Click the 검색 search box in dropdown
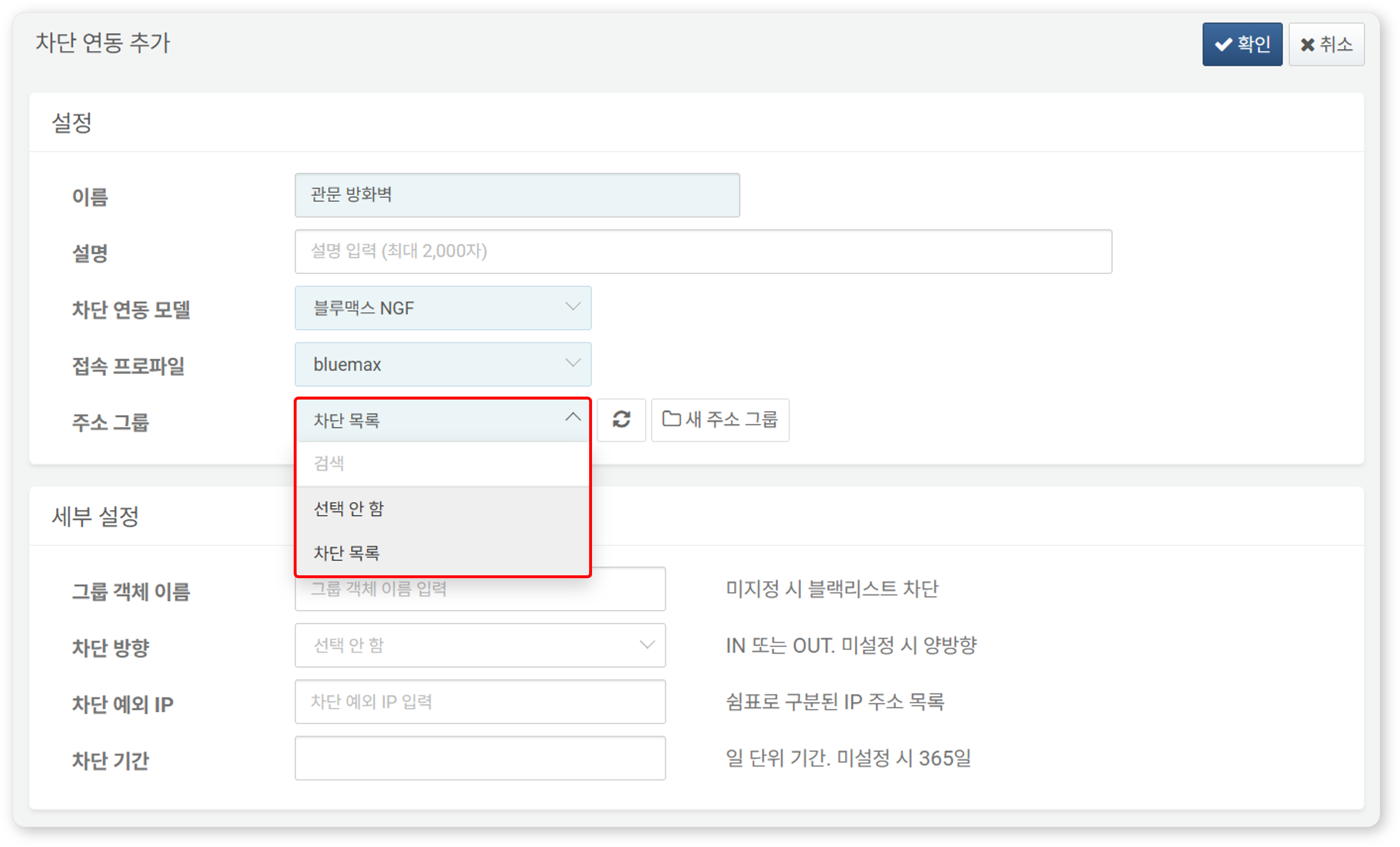This screenshot has width=1400, height=847. coord(443,464)
